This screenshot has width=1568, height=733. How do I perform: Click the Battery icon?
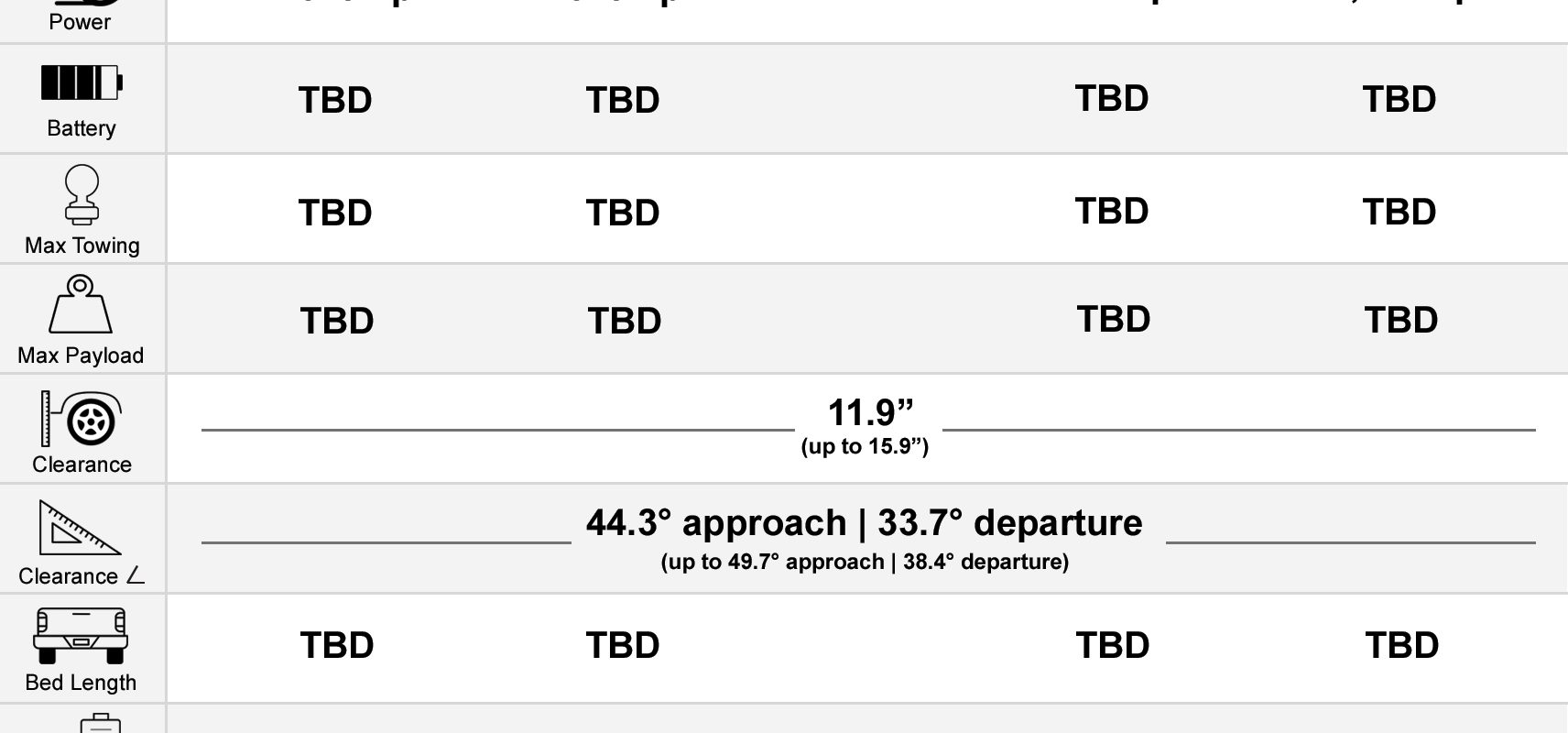(82, 82)
